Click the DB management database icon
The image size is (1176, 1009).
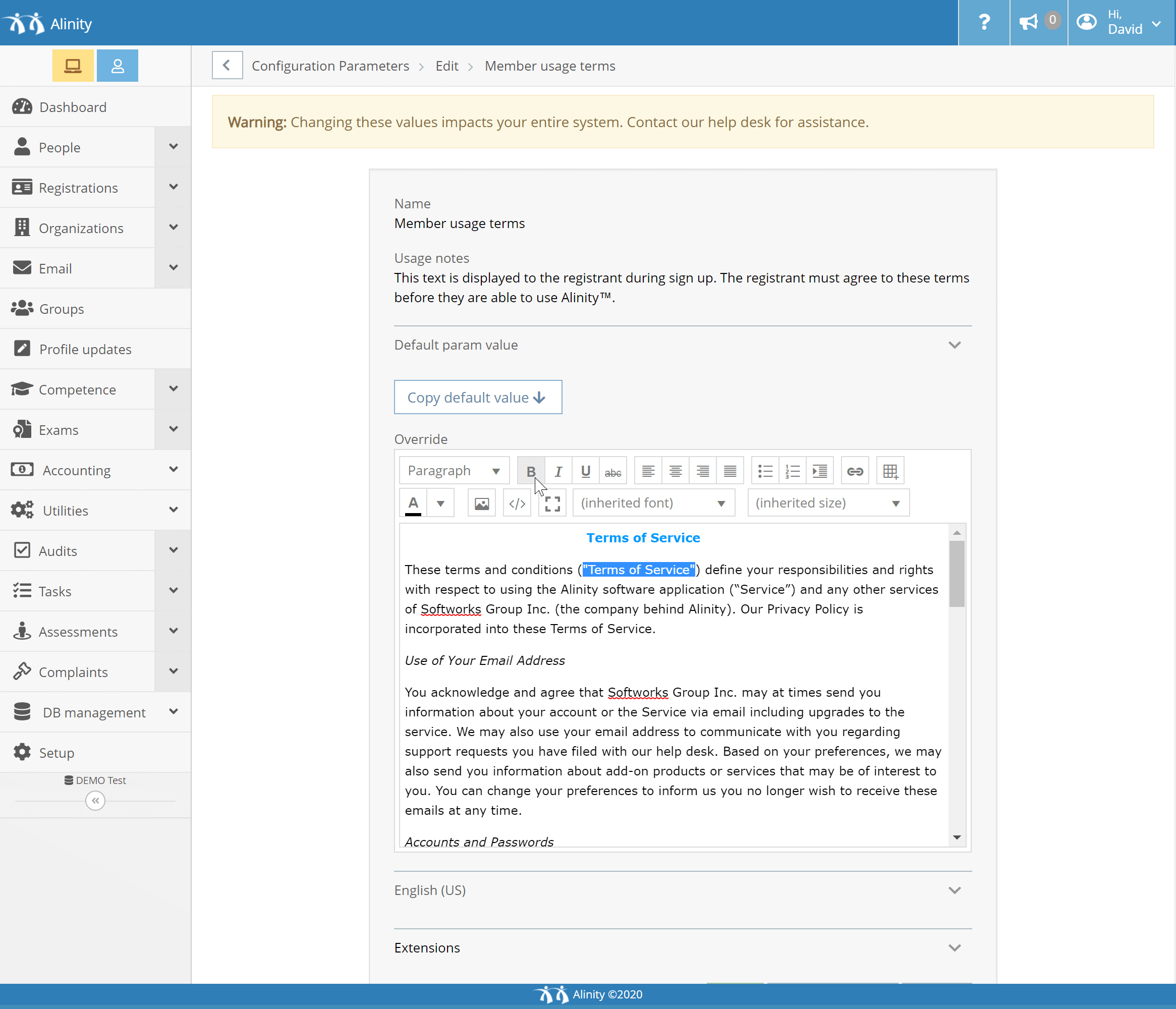(x=22, y=712)
